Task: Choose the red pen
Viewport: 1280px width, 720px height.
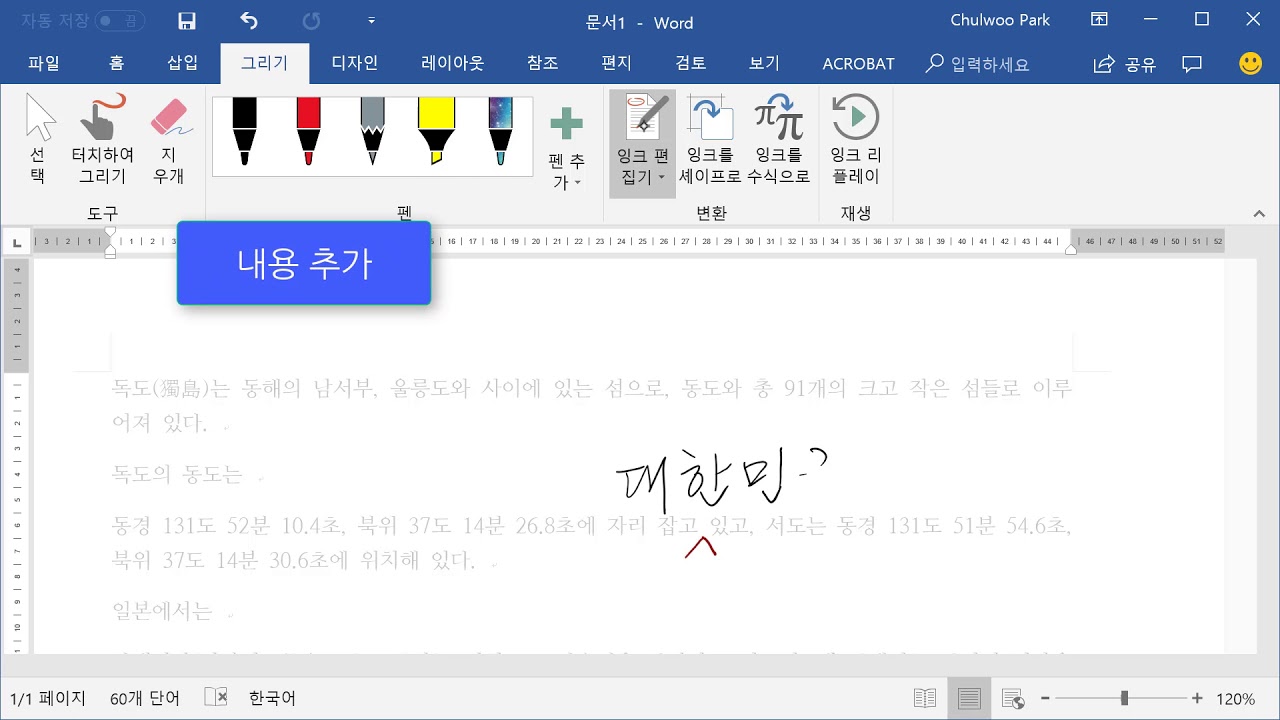Action: click(x=308, y=132)
